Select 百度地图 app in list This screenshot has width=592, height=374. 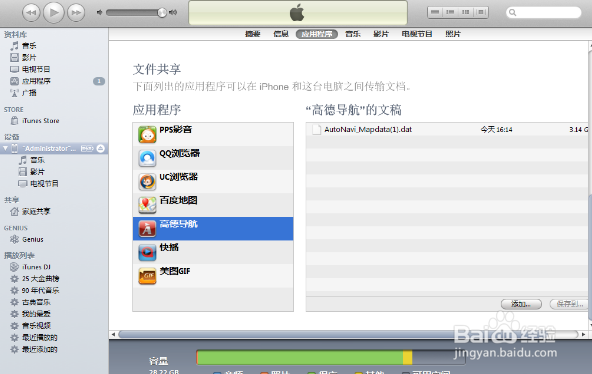[x=213, y=205]
